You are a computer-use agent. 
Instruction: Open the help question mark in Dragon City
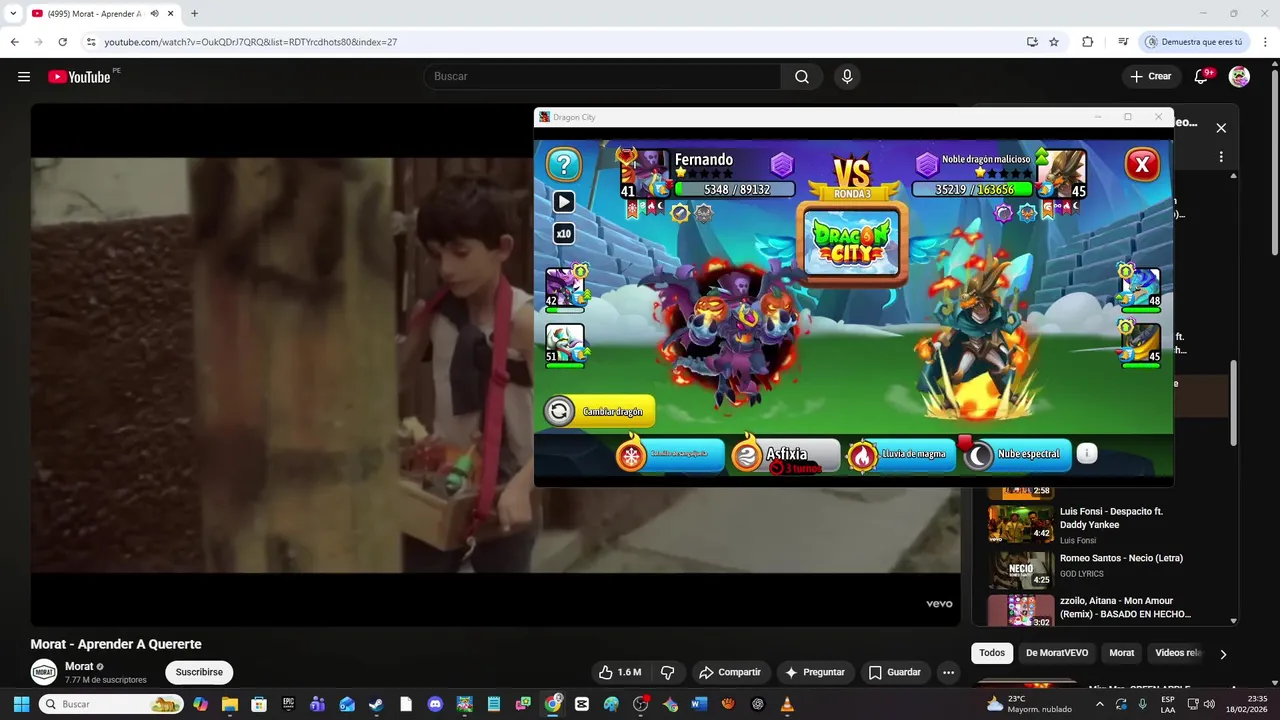click(564, 165)
